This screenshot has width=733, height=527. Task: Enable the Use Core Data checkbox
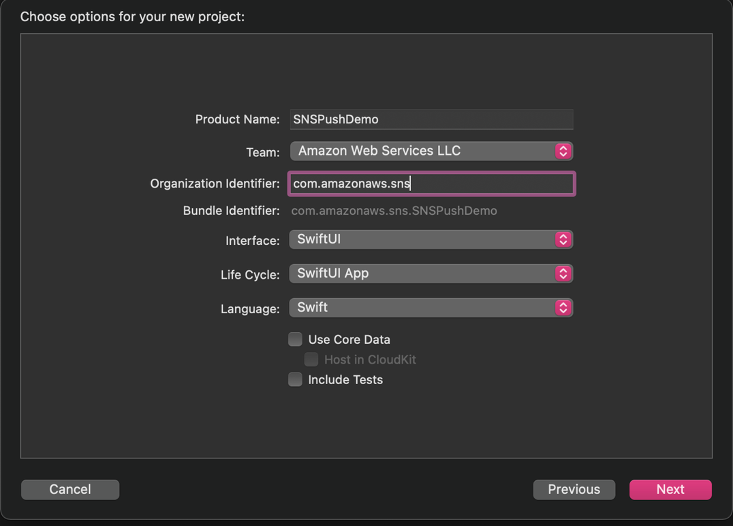click(x=295, y=339)
